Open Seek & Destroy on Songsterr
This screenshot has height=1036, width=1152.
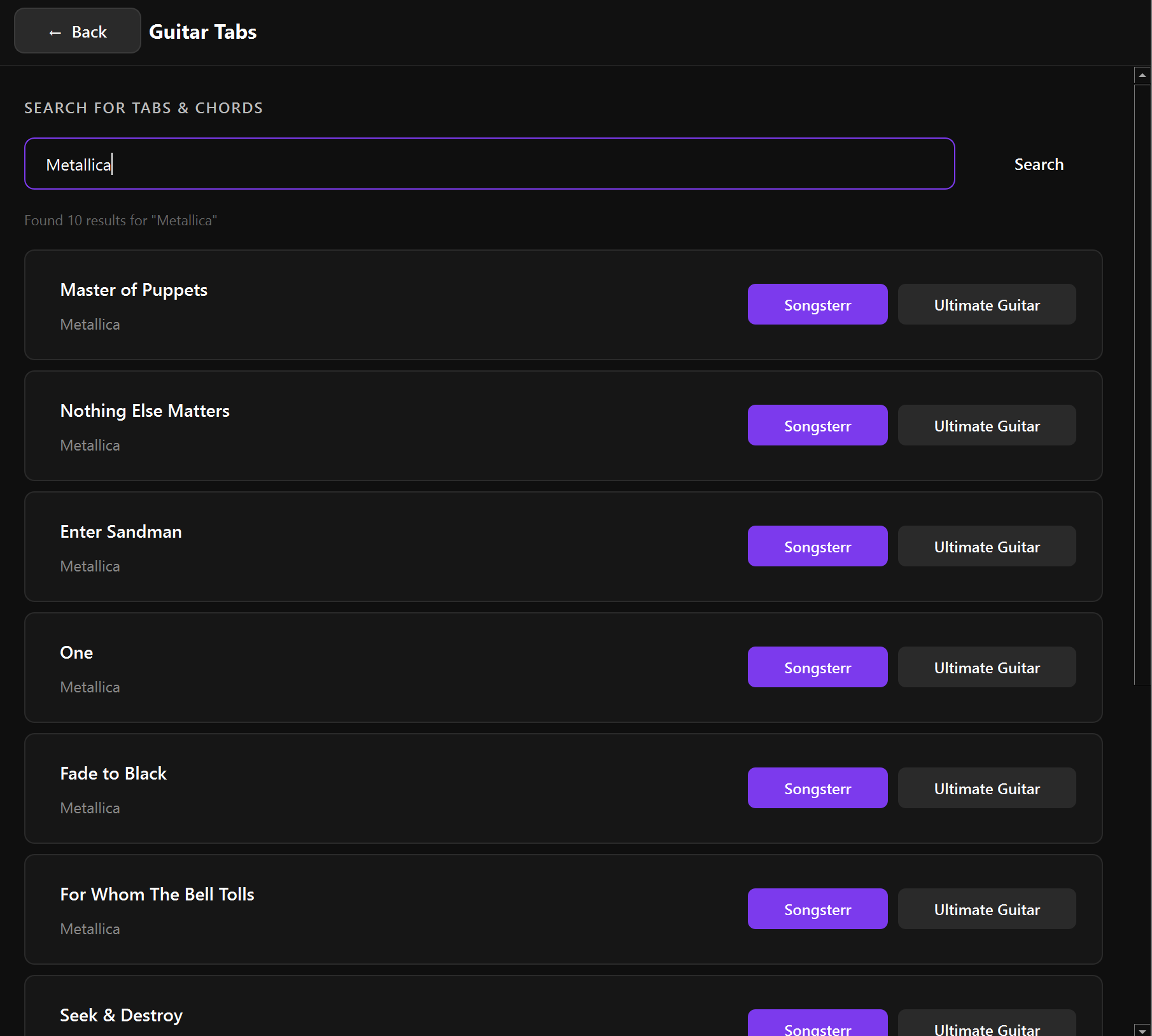817,1025
